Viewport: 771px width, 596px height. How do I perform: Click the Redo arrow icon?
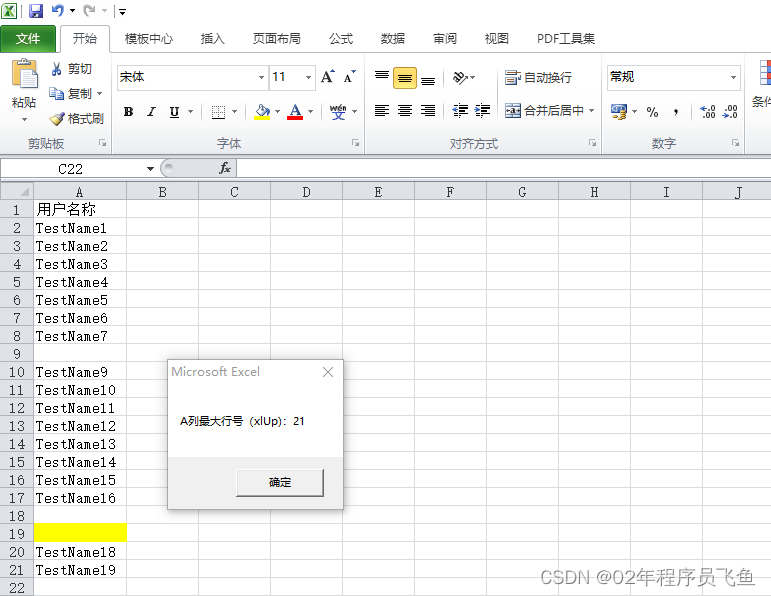[89, 10]
